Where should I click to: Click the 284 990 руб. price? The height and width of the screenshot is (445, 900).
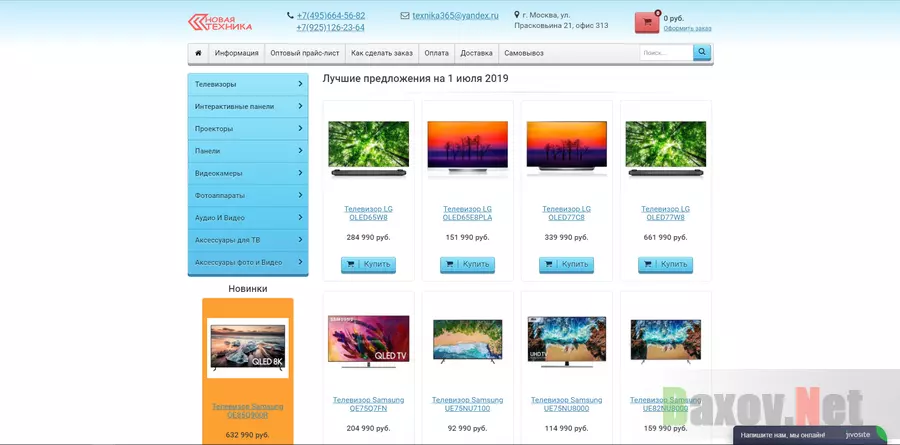click(368, 237)
